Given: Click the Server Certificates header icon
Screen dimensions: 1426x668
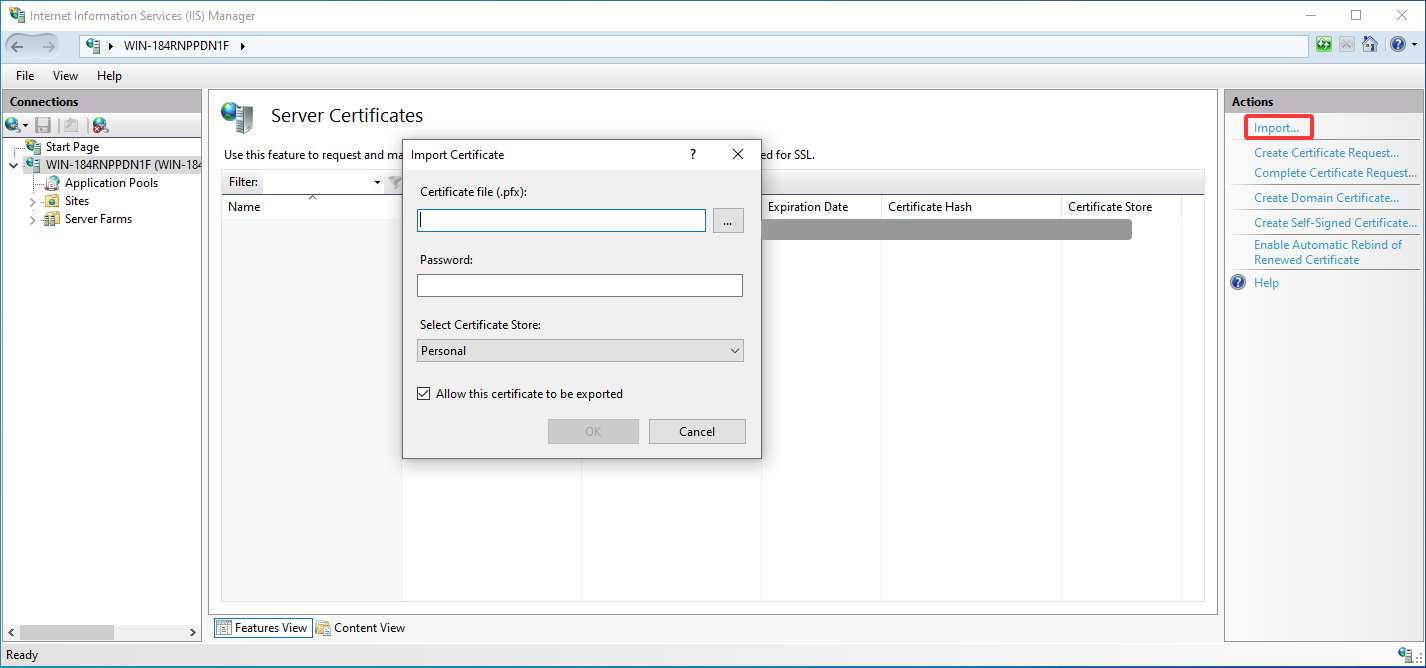Looking at the screenshot, I should point(238,117).
